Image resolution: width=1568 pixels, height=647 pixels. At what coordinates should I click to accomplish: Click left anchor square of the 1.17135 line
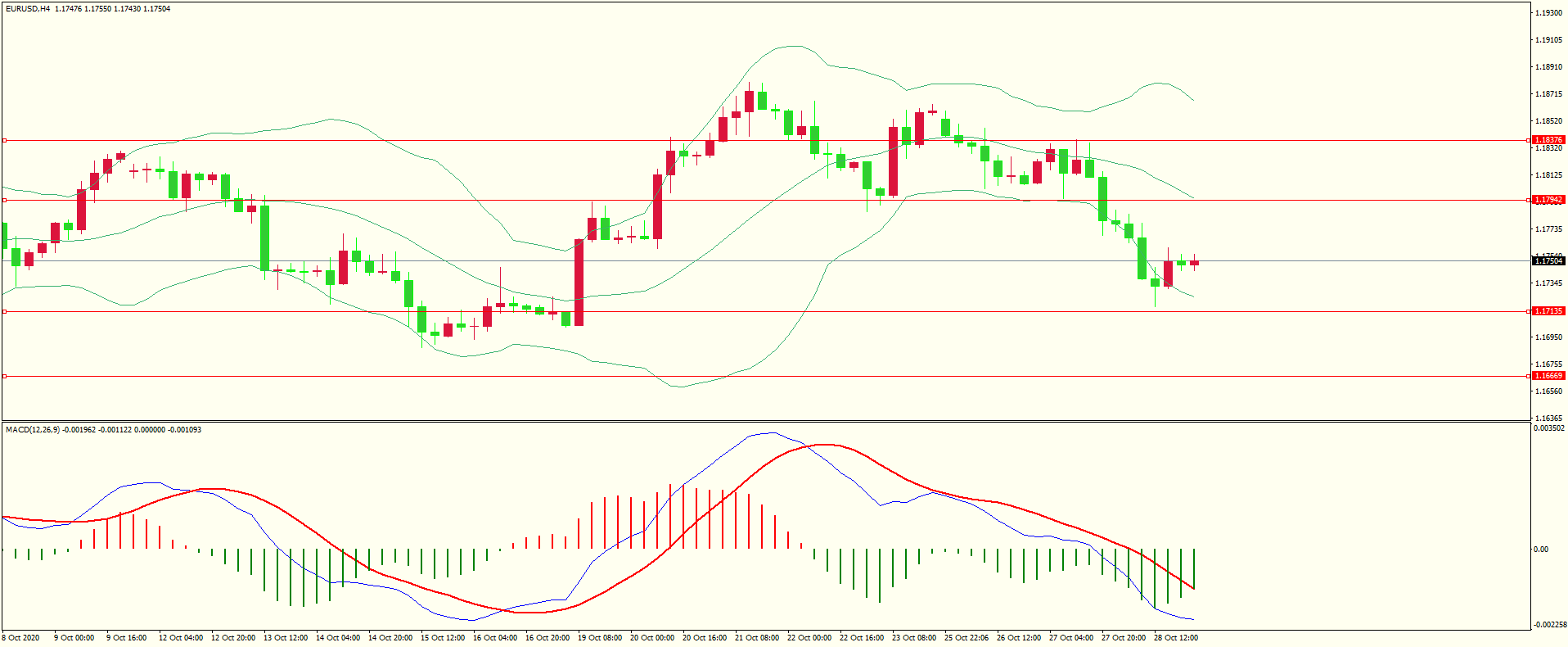pos(4,311)
